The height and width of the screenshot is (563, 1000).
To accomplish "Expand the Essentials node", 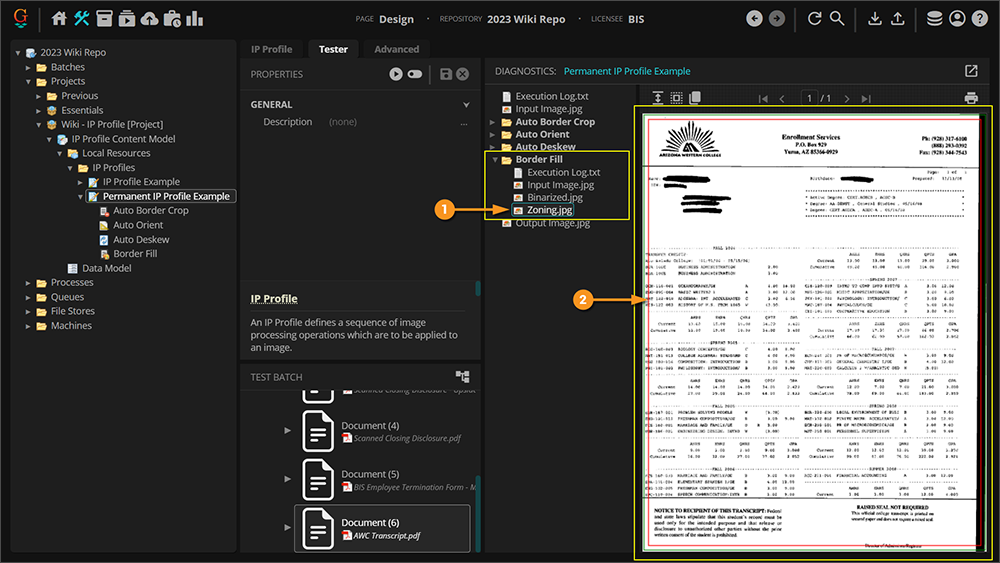I will [38, 110].
